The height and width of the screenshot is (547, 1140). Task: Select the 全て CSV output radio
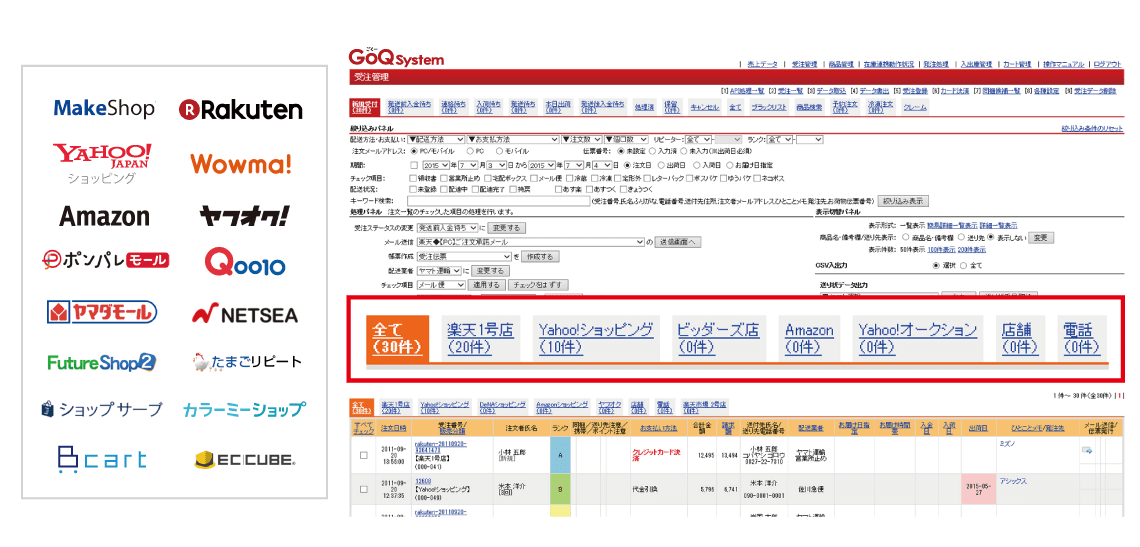click(x=963, y=265)
